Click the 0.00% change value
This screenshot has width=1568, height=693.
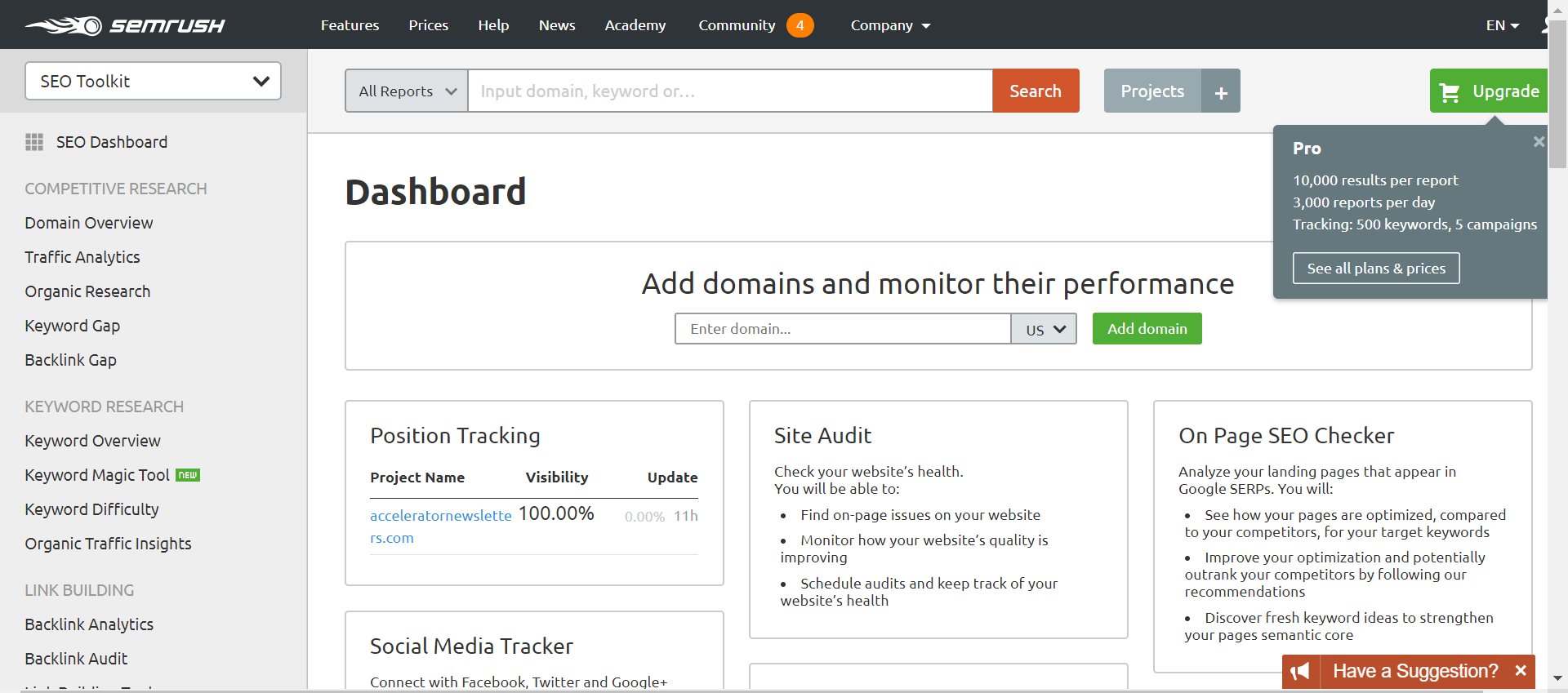coord(644,517)
